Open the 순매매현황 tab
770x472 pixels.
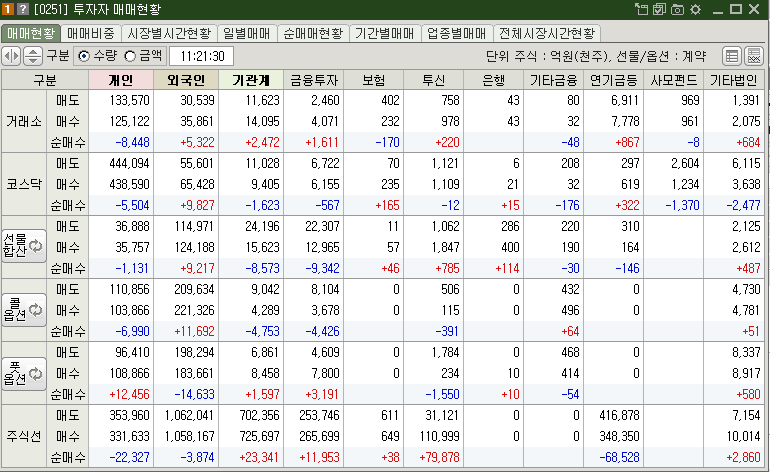tap(313, 33)
